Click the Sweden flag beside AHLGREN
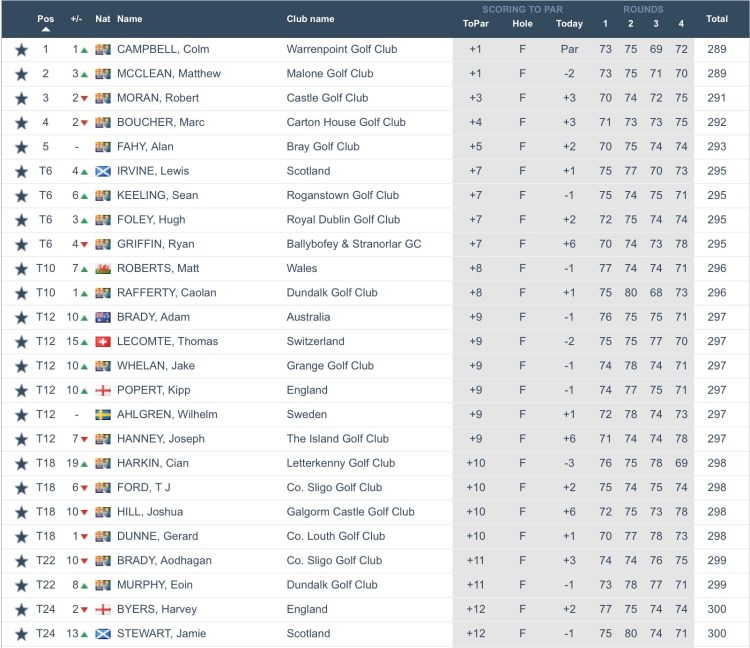This screenshot has width=750, height=648. click(x=102, y=414)
